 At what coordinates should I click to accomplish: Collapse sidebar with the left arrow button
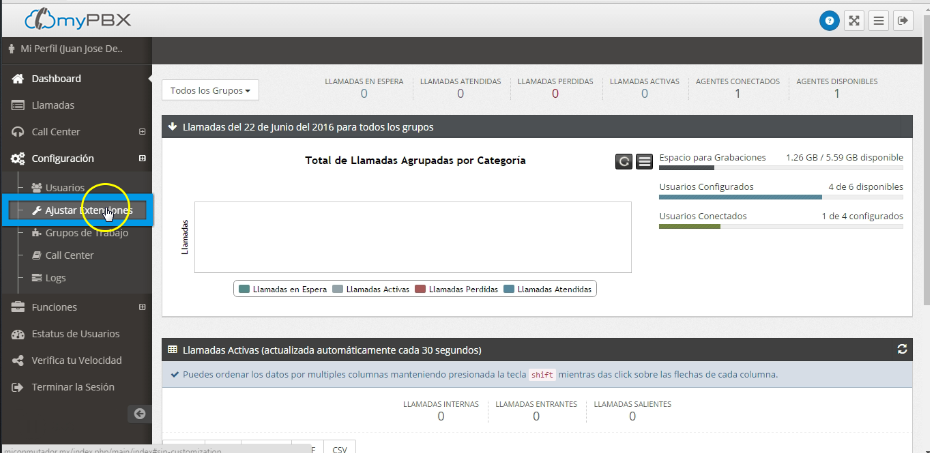pos(140,413)
